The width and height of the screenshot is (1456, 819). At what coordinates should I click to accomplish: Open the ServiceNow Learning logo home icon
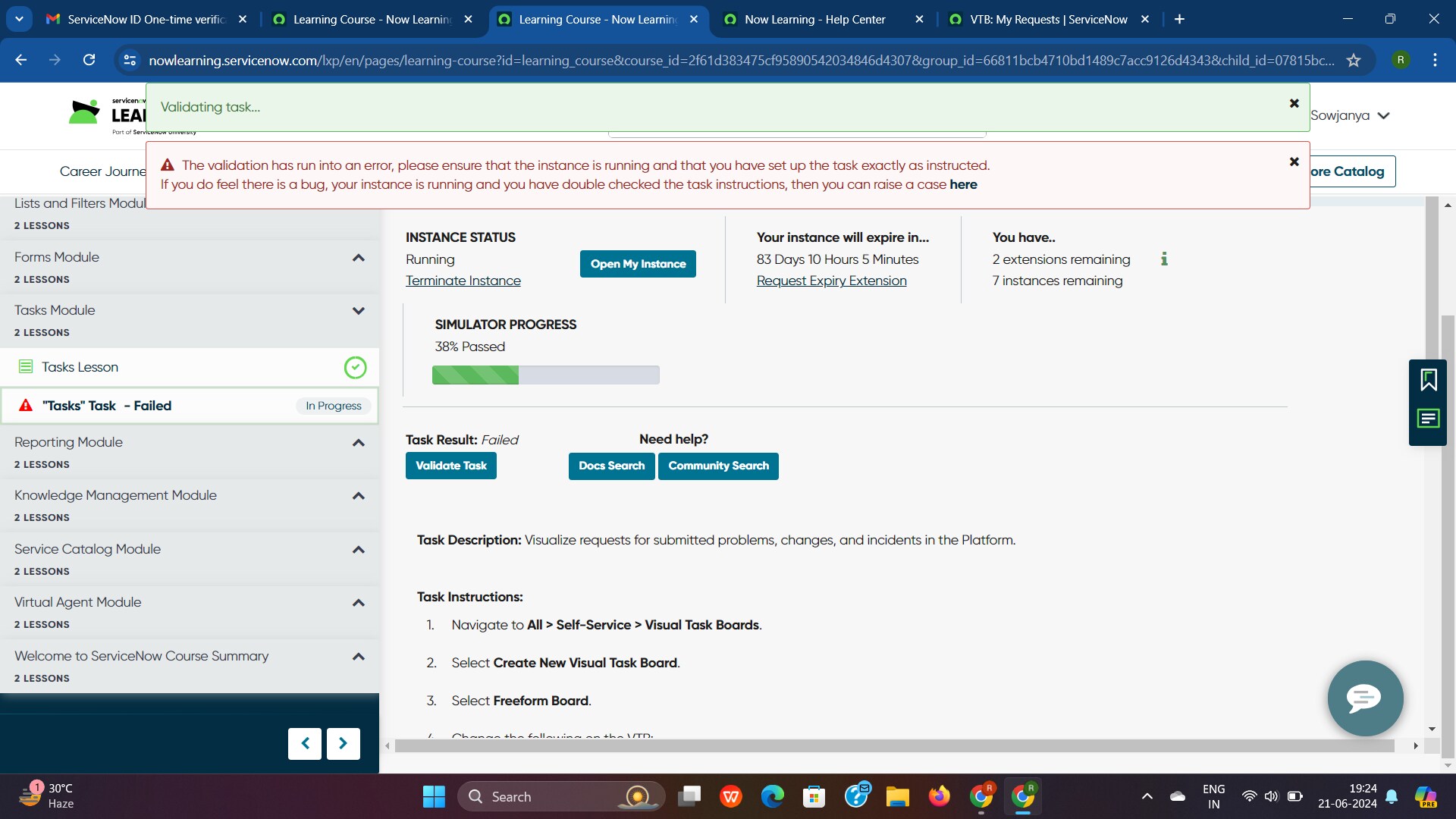[x=83, y=112]
